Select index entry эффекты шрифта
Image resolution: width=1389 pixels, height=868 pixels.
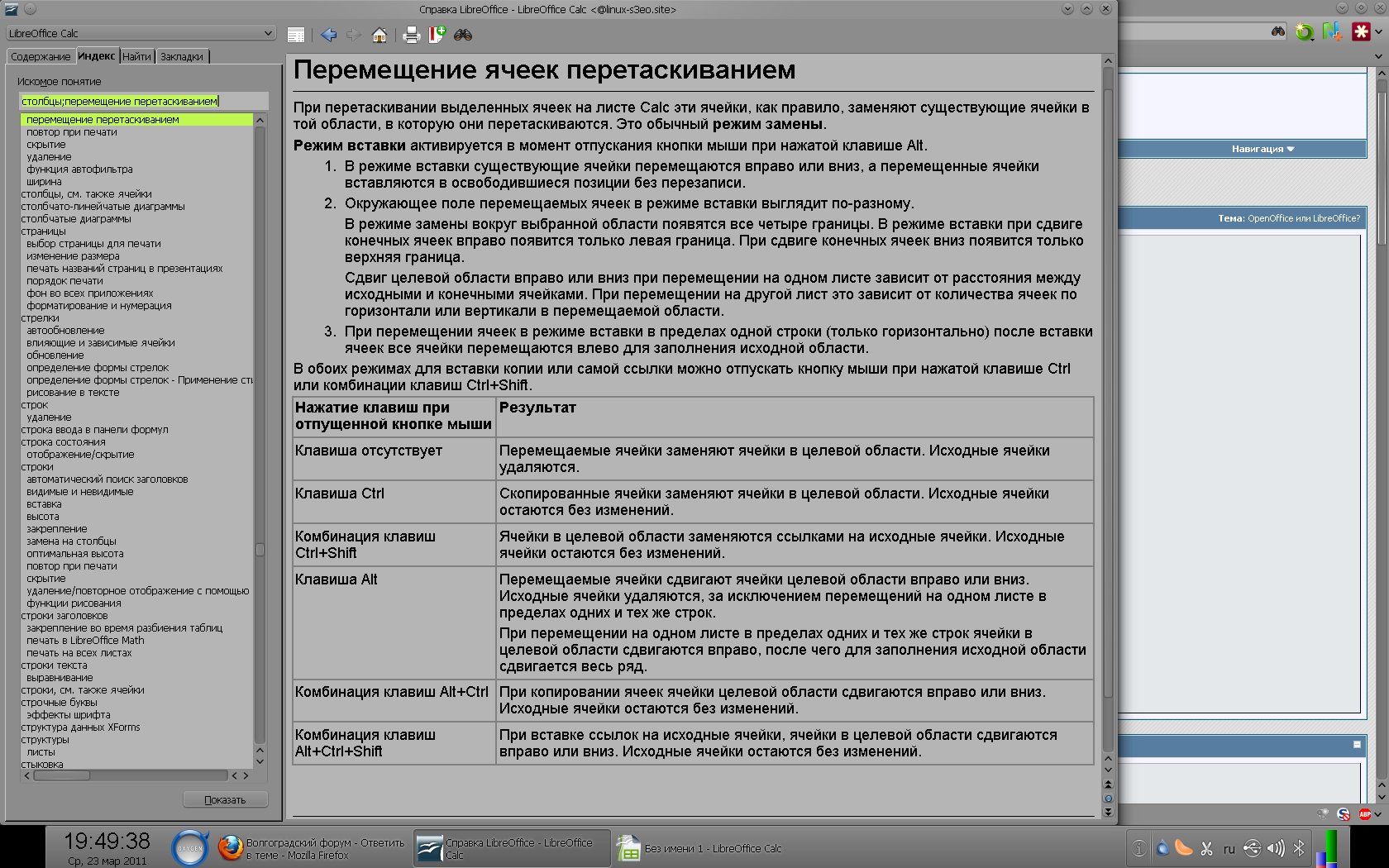coord(68,714)
